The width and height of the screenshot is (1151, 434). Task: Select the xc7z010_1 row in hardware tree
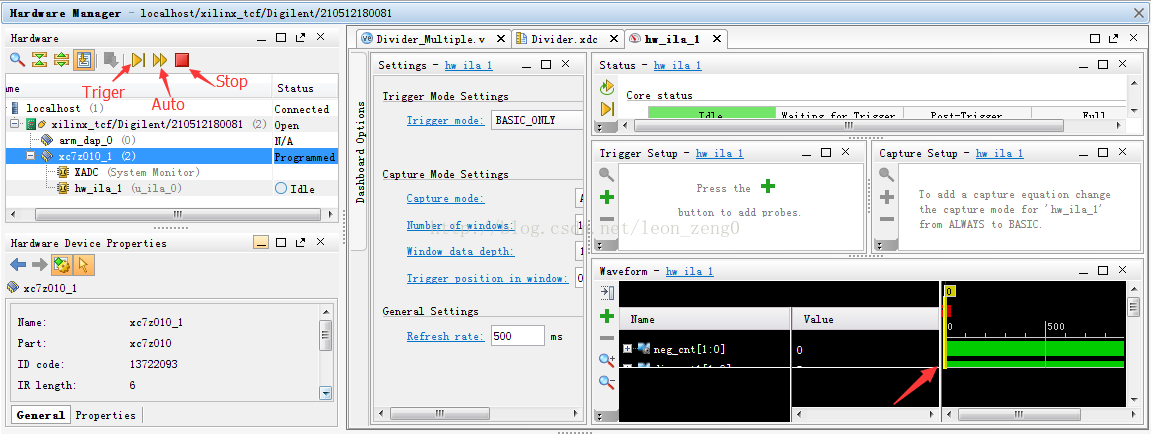coord(172,156)
